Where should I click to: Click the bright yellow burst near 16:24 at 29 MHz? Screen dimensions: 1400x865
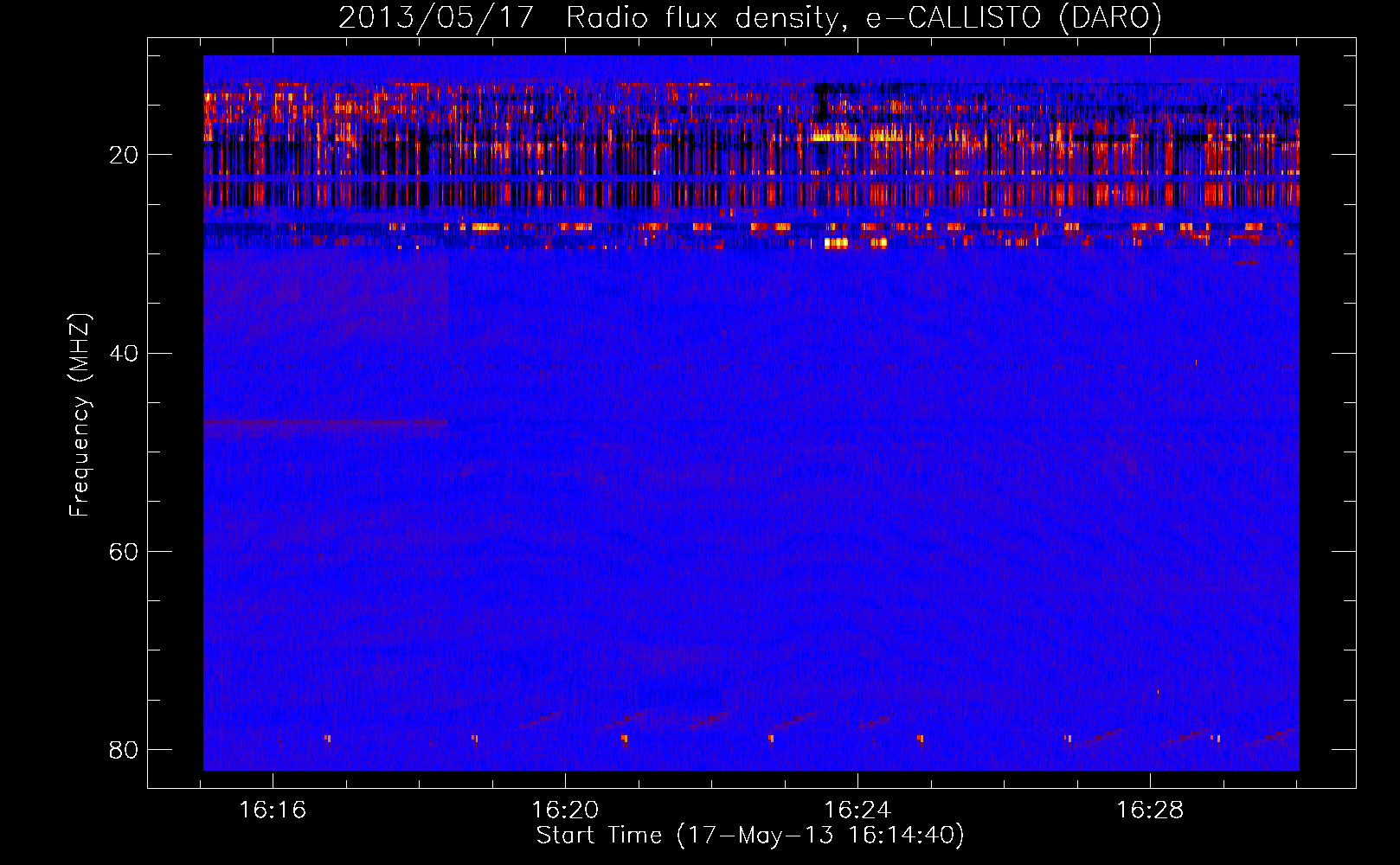point(837,243)
